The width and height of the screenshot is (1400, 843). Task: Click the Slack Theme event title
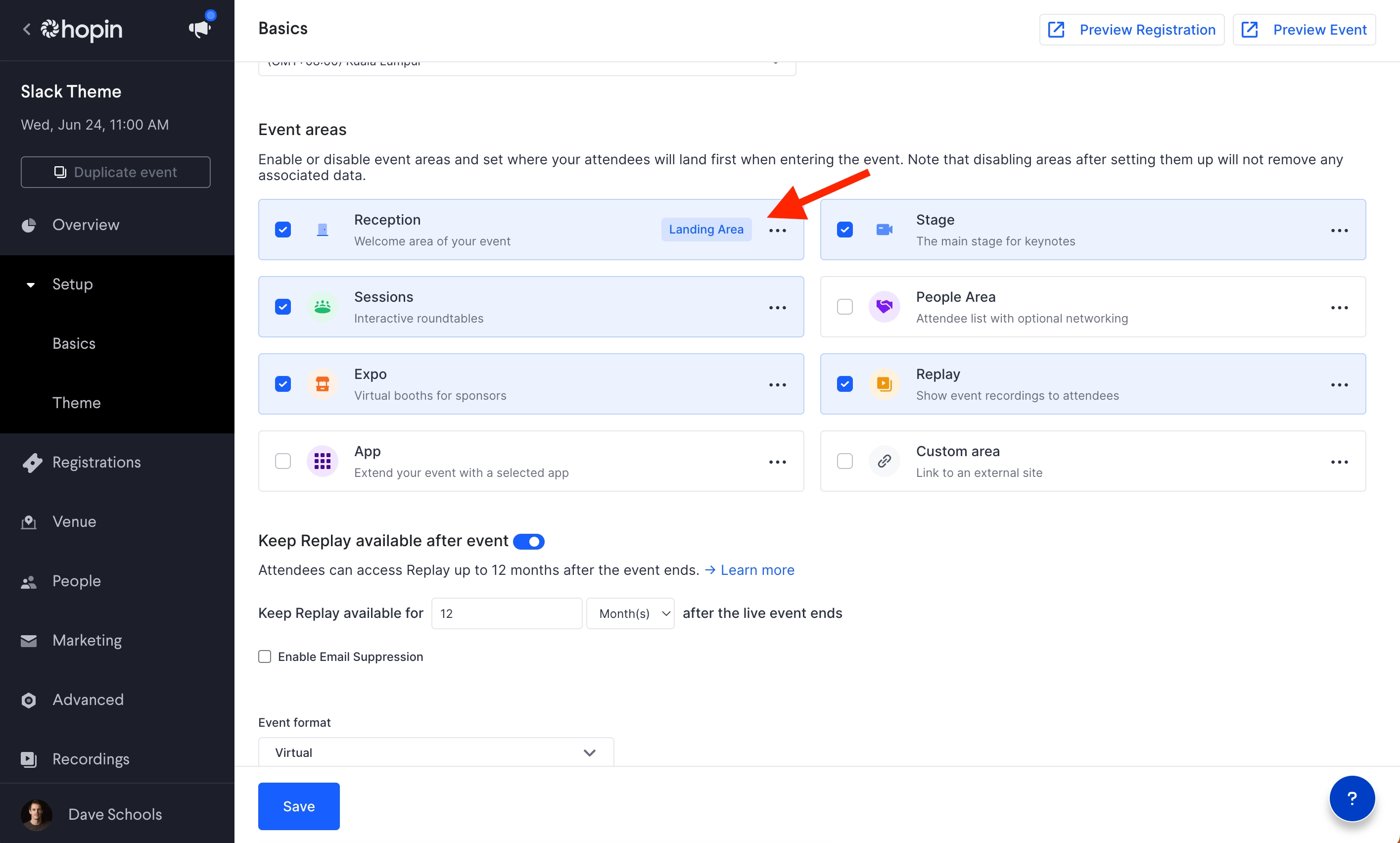pos(71,92)
